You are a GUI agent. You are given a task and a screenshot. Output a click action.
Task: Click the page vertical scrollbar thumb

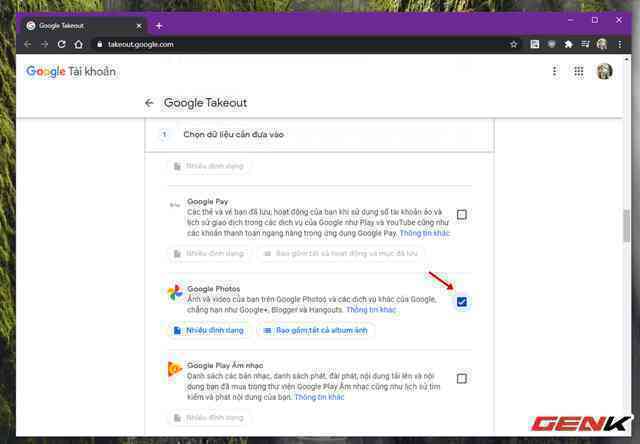click(x=627, y=225)
